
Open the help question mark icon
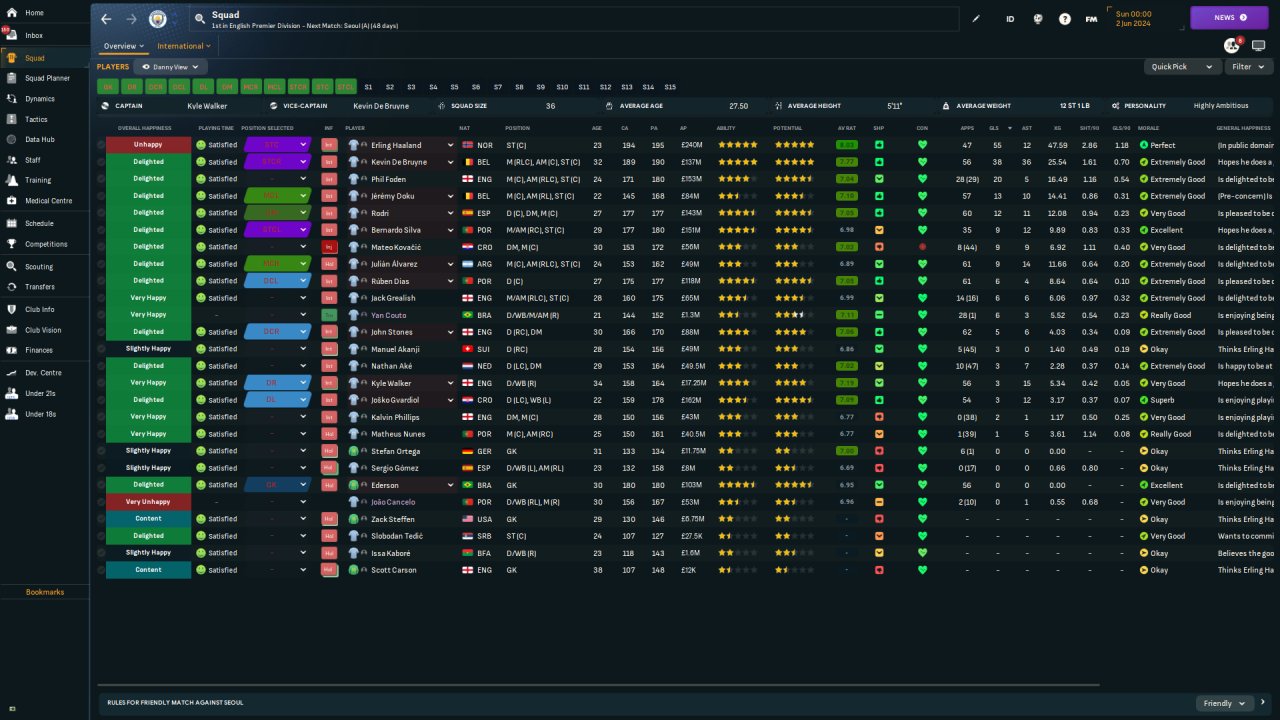1065,19
